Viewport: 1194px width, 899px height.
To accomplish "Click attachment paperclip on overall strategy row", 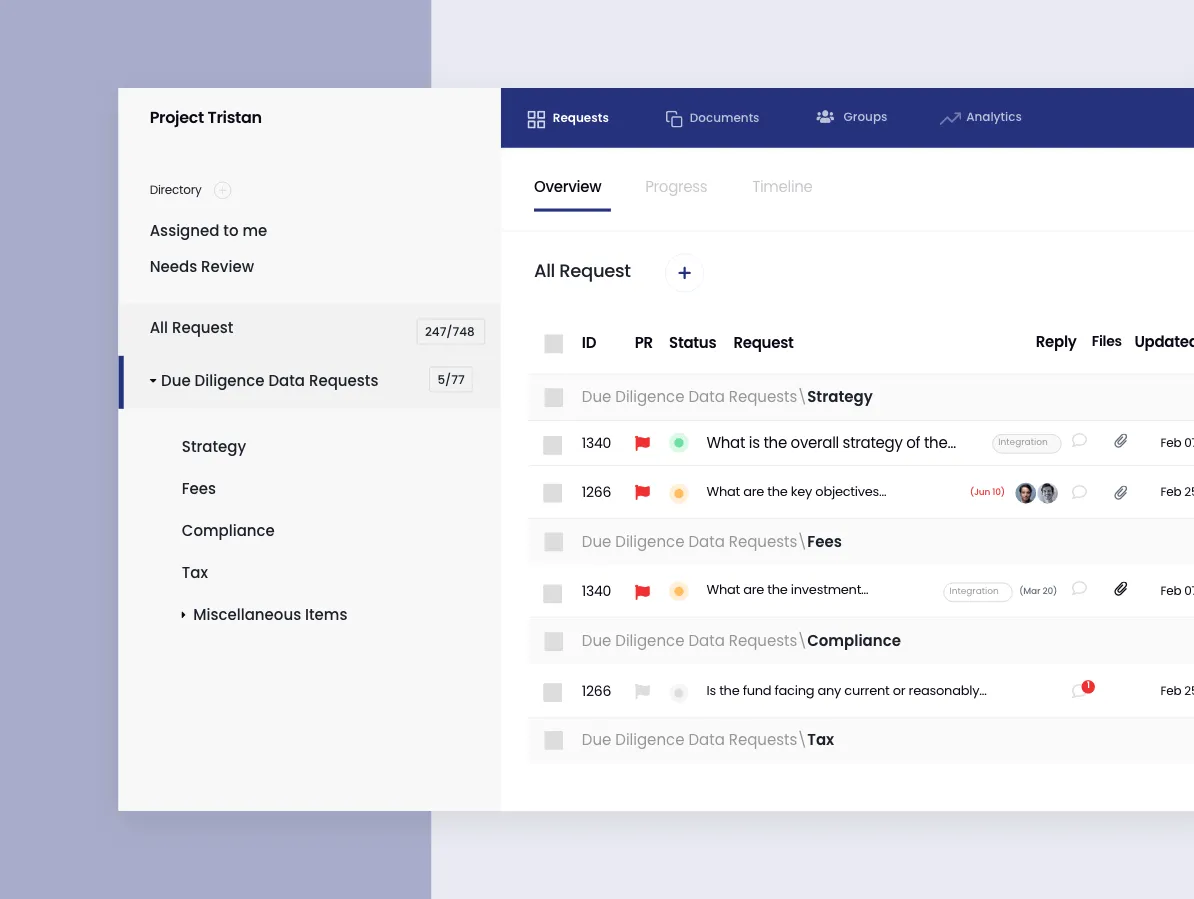I will pyautogui.click(x=1121, y=441).
